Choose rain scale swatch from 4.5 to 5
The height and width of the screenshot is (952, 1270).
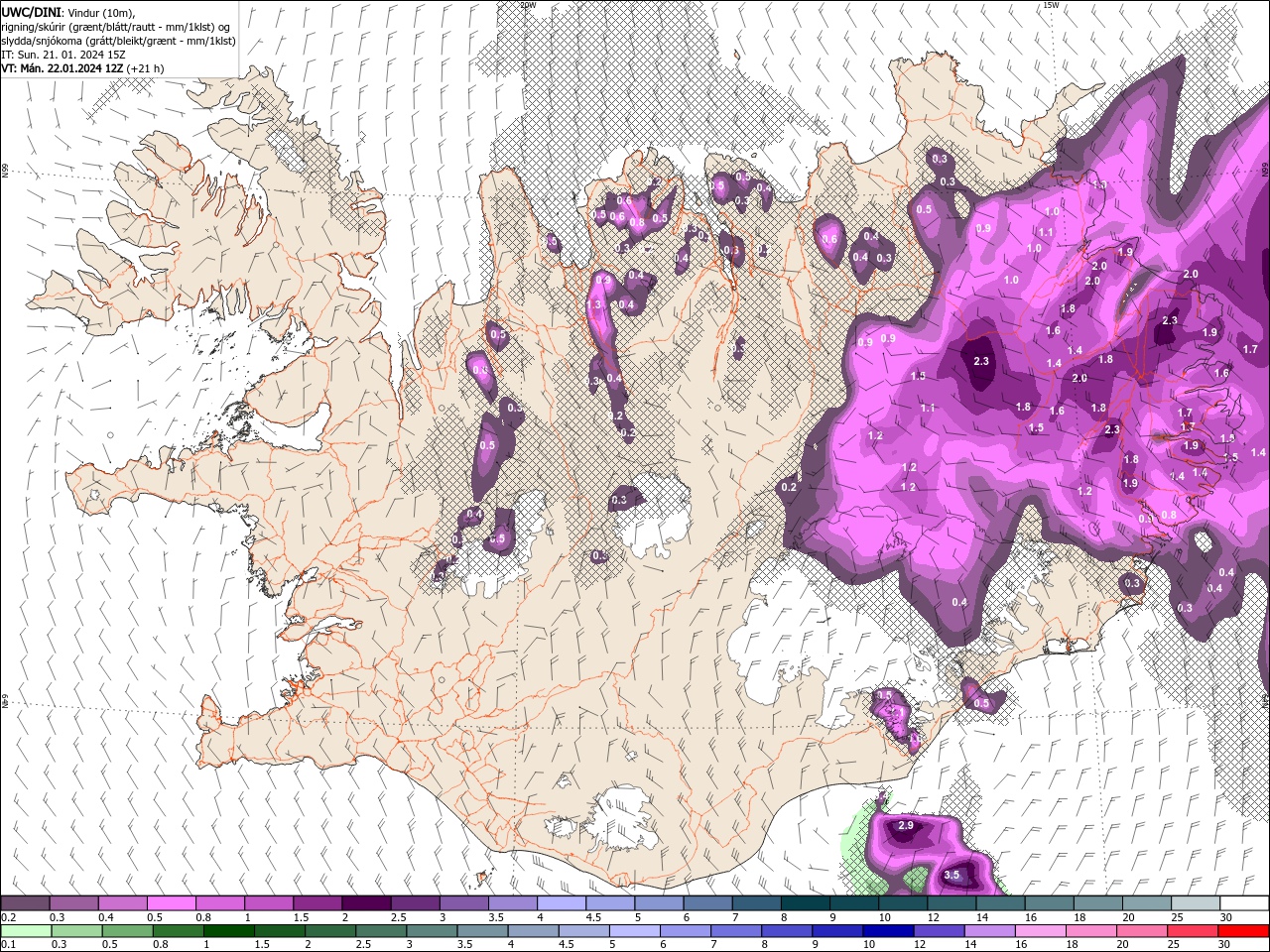[584, 930]
